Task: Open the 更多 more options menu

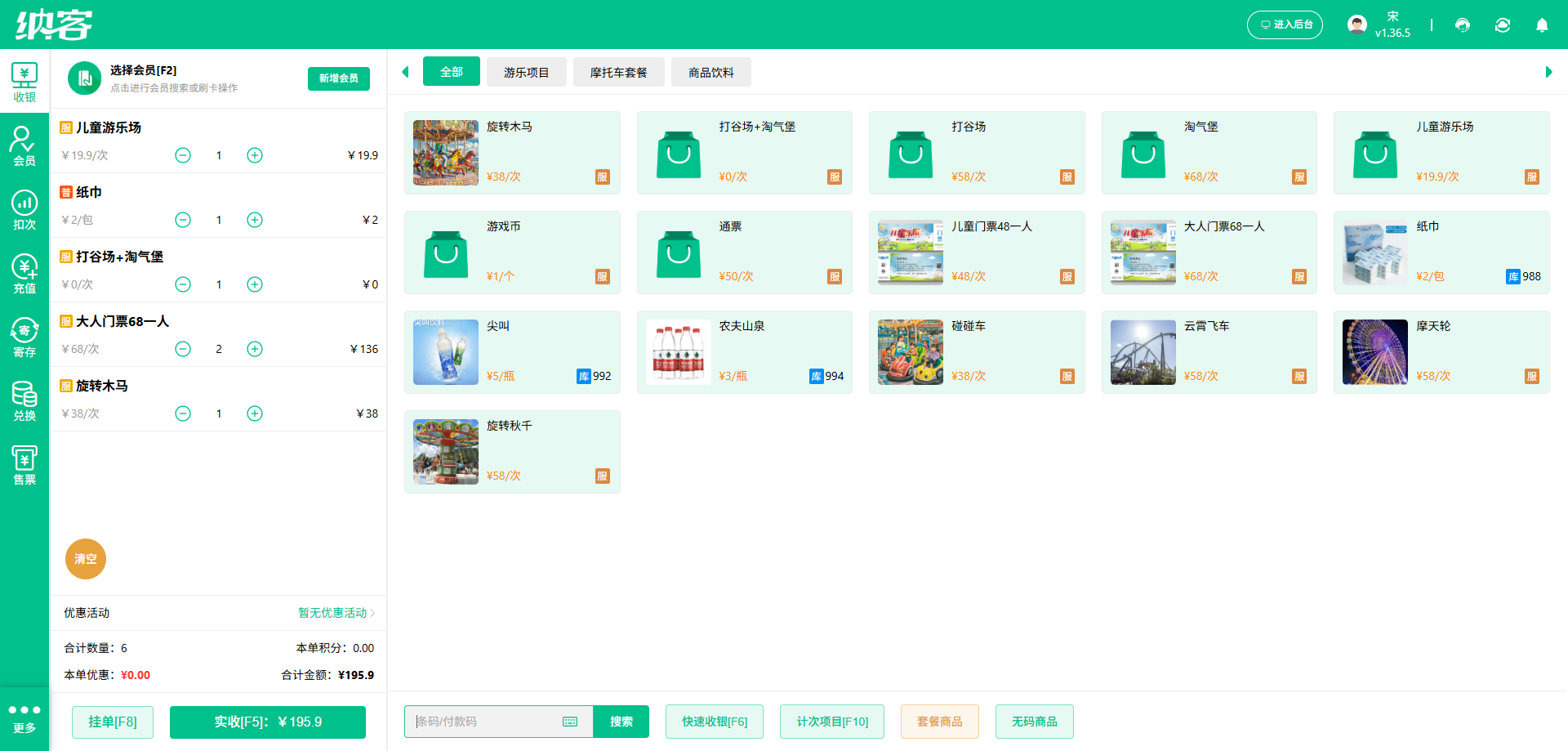Action: click(x=24, y=718)
